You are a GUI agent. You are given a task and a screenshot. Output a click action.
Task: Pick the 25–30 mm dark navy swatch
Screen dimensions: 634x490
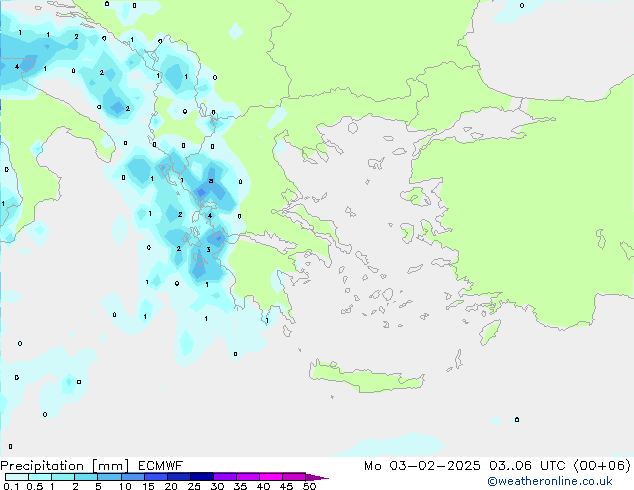(x=201, y=477)
